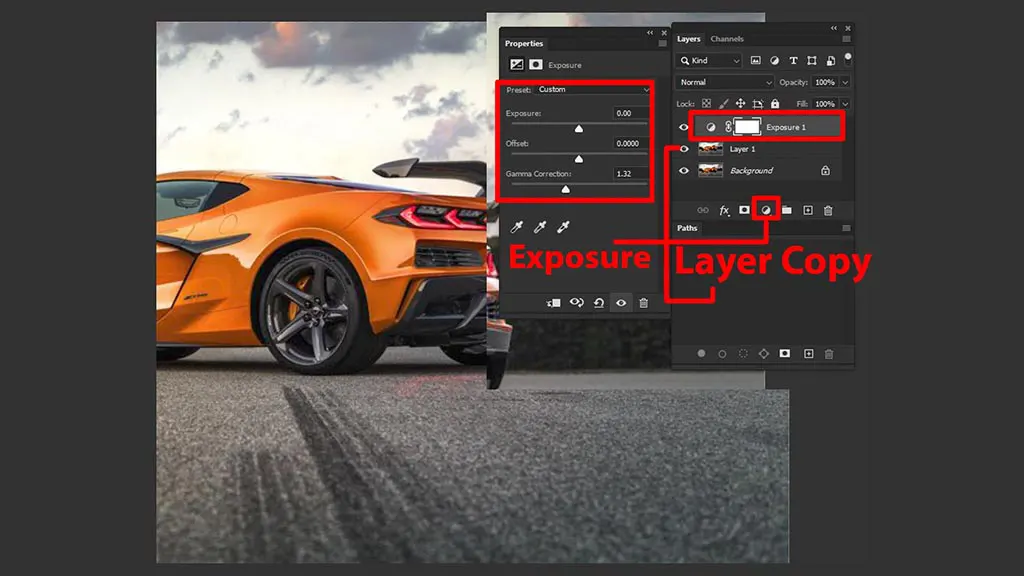Viewport: 1024px width, 576px height.
Task: Filter layers by smart objects
Action: pos(831,61)
